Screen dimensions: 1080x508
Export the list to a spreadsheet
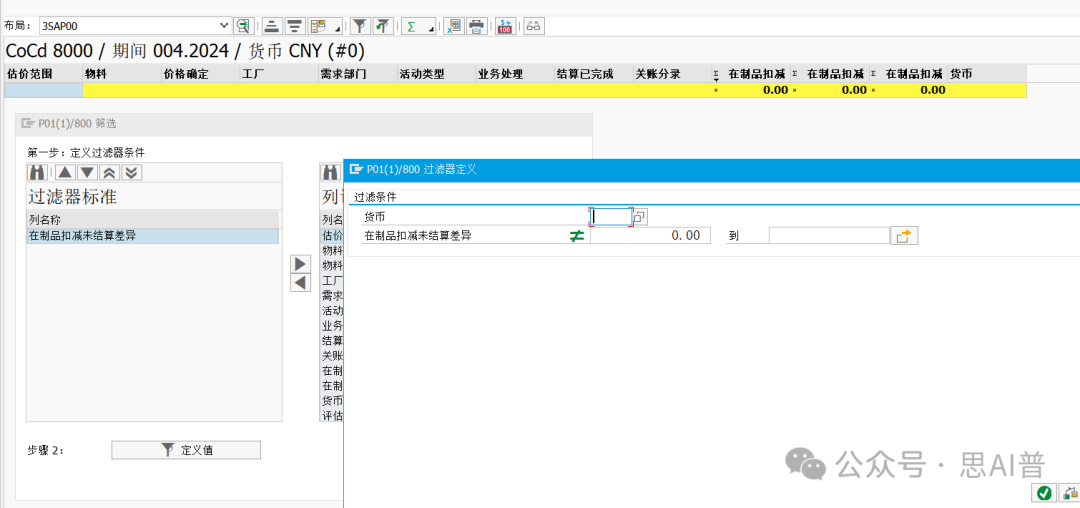tap(454, 26)
